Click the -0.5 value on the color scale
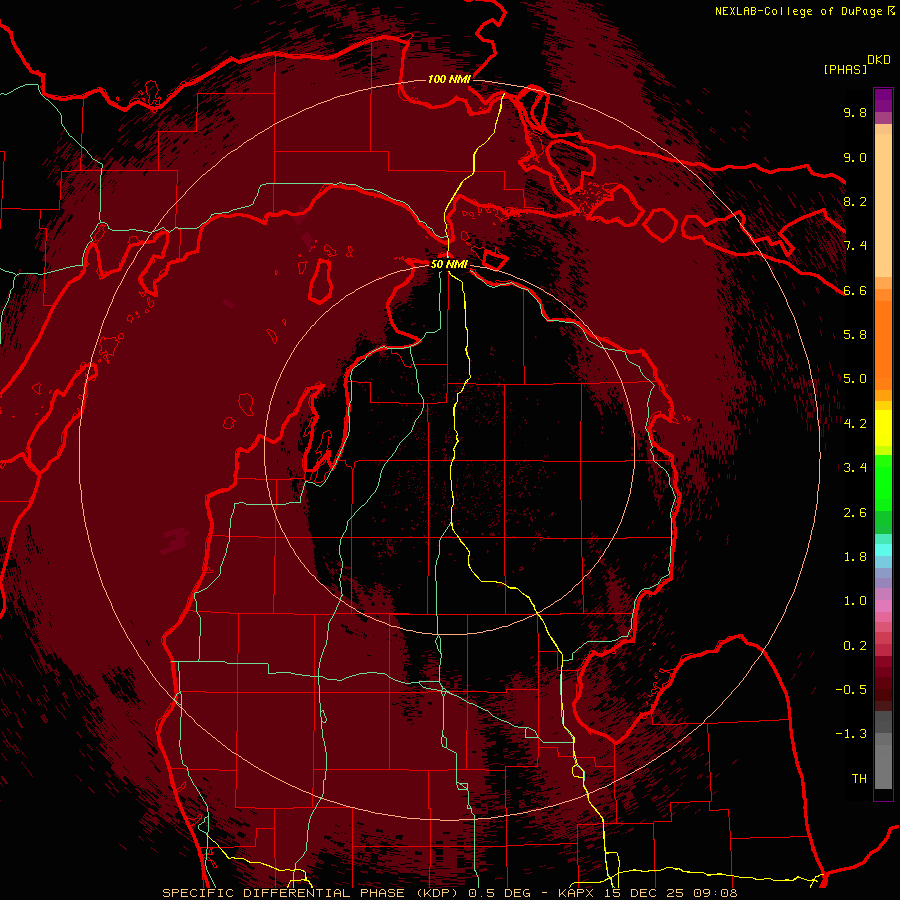This screenshot has height=900, width=900. coord(851,690)
